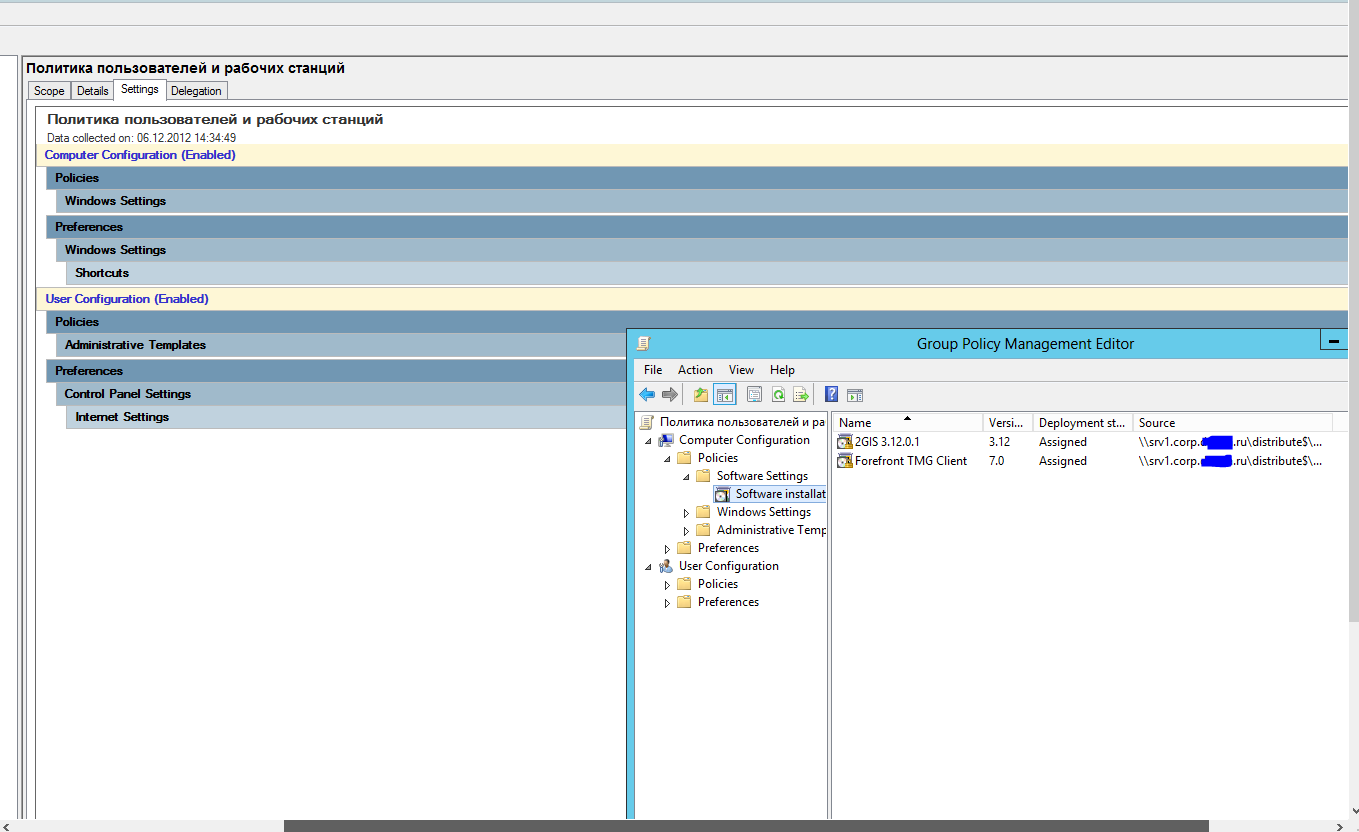Open Help using the blue question mark icon

click(832, 395)
